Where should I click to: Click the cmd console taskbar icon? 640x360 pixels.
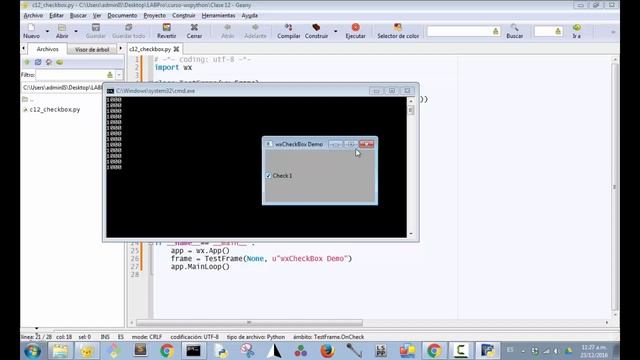193,350
